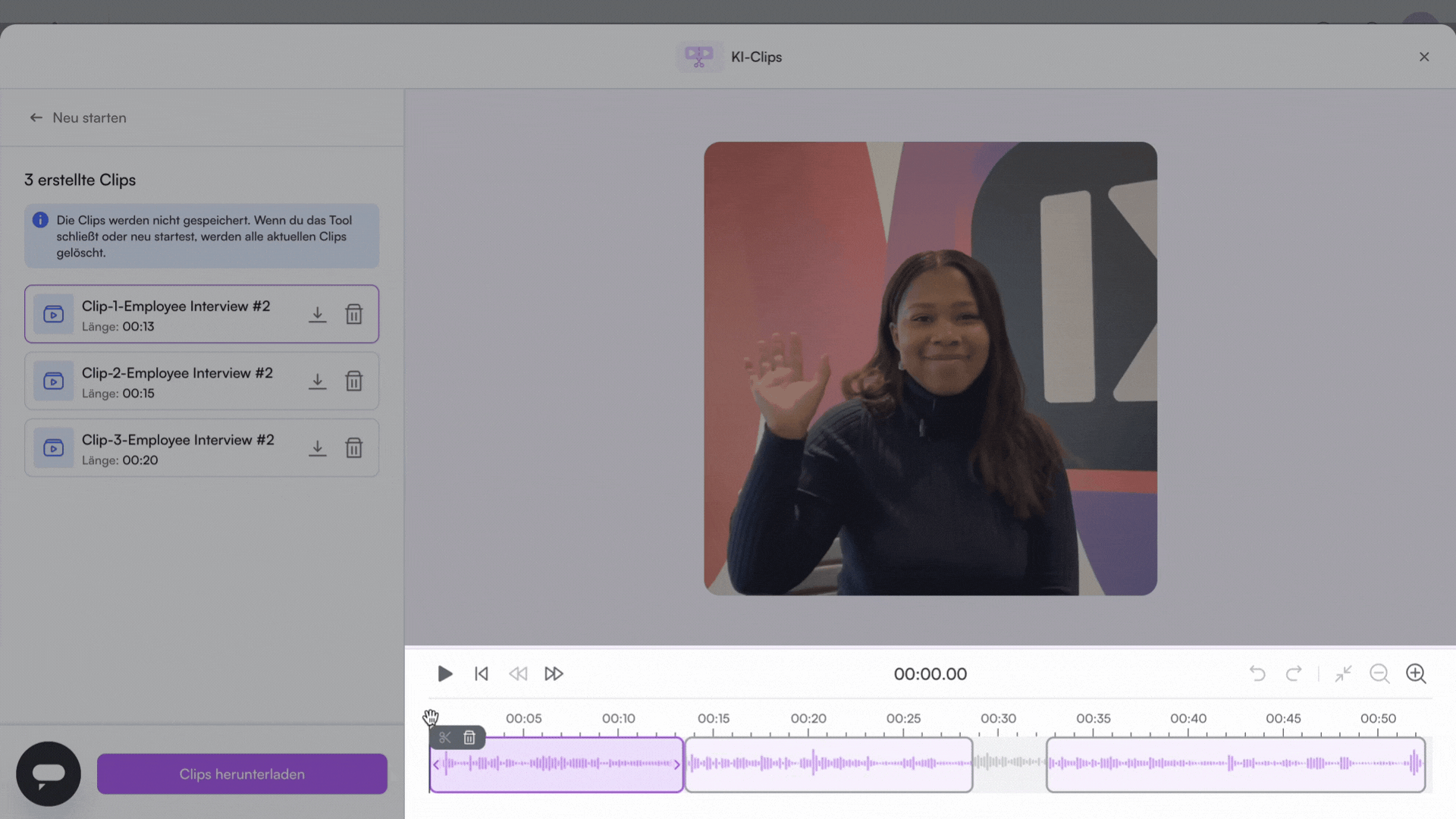Delete Clip-3-Employee Interview #2 with trash icon
The height and width of the screenshot is (819, 1456).
coord(354,447)
